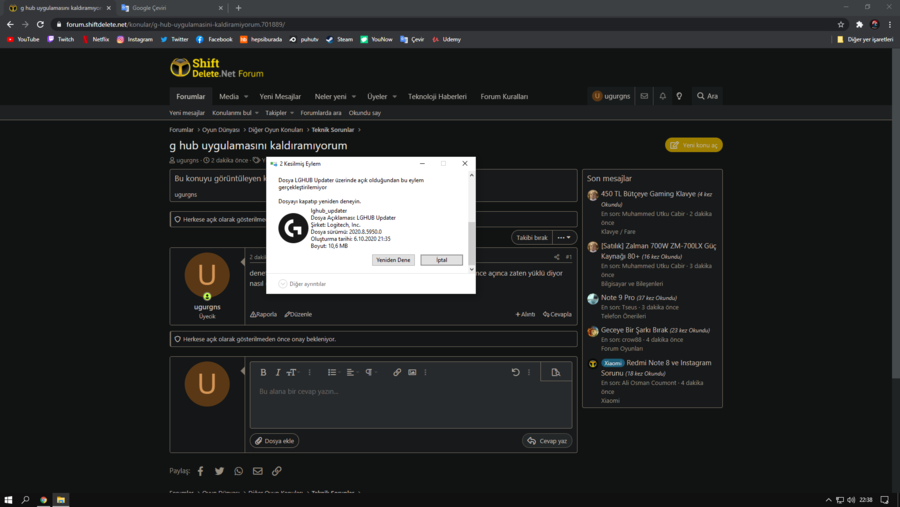The width and height of the screenshot is (900, 507).
Task: Go back with the browser back arrow
Action: pos(10,24)
